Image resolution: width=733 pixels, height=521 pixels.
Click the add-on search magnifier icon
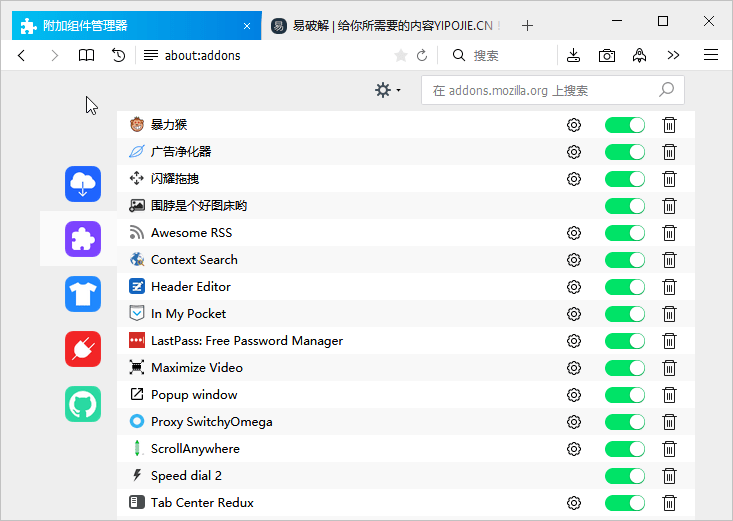pyautogui.click(x=666, y=90)
